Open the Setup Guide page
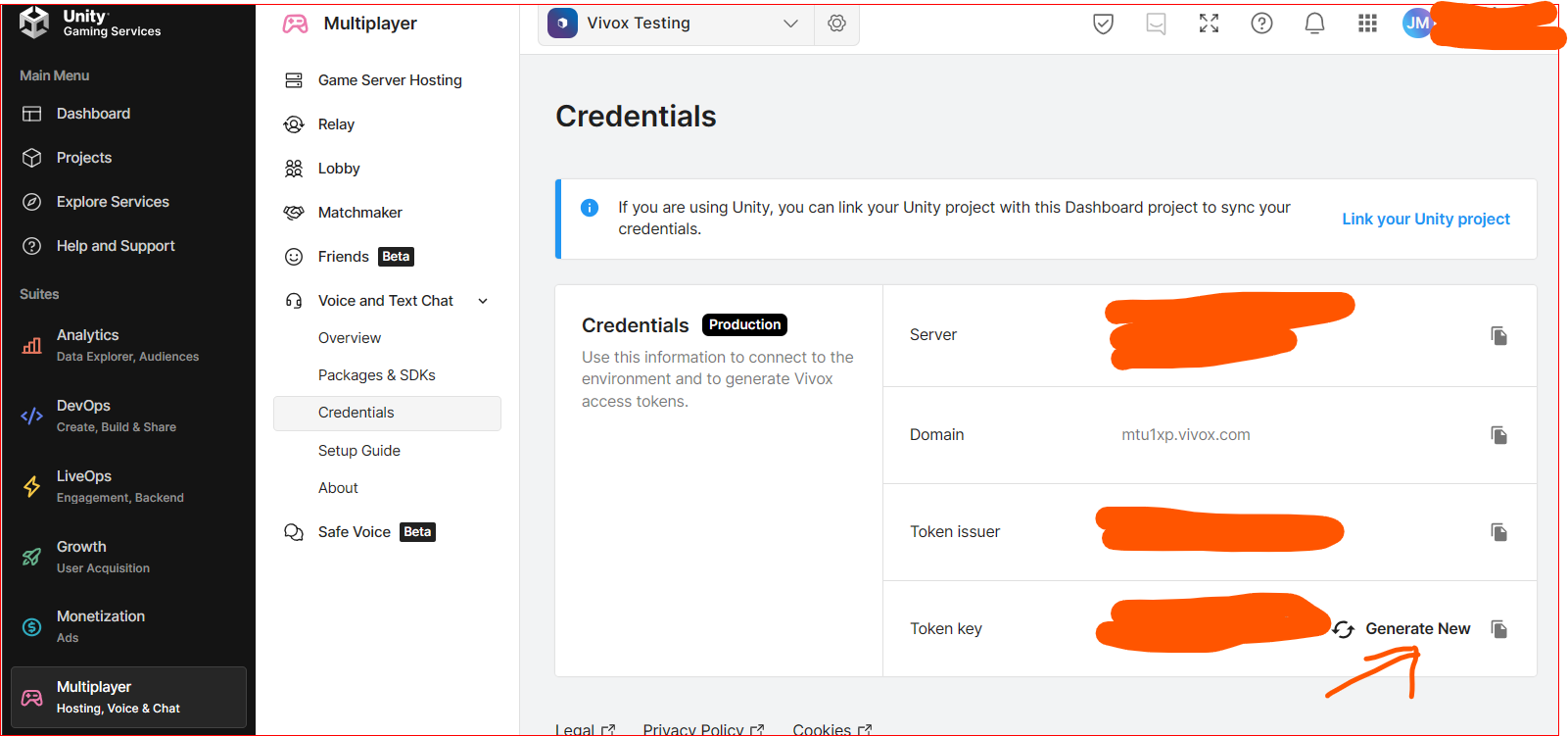The height and width of the screenshot is (736, 1568). coord(358,451)
